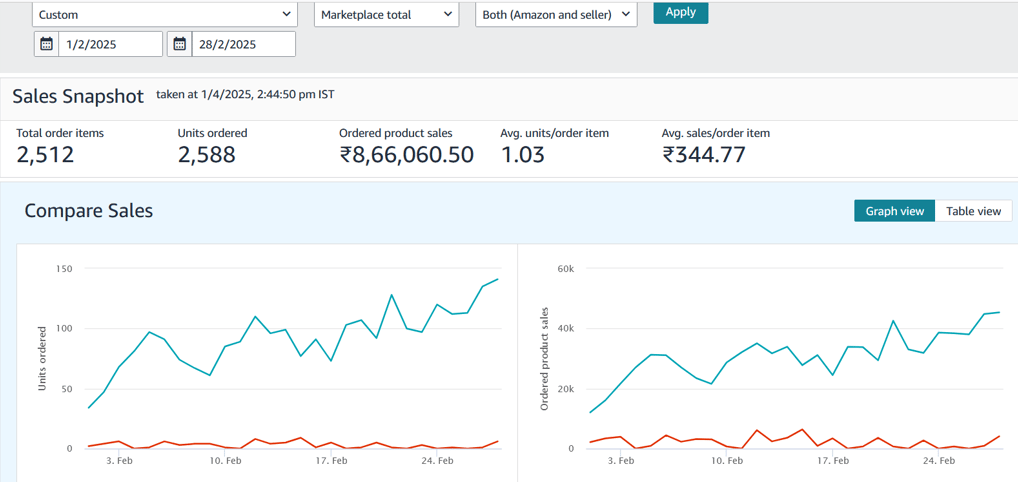Viewport: 1018px width, 482px height.
Task: Edit the 1/2/2025 start date field
Action: 110,44
